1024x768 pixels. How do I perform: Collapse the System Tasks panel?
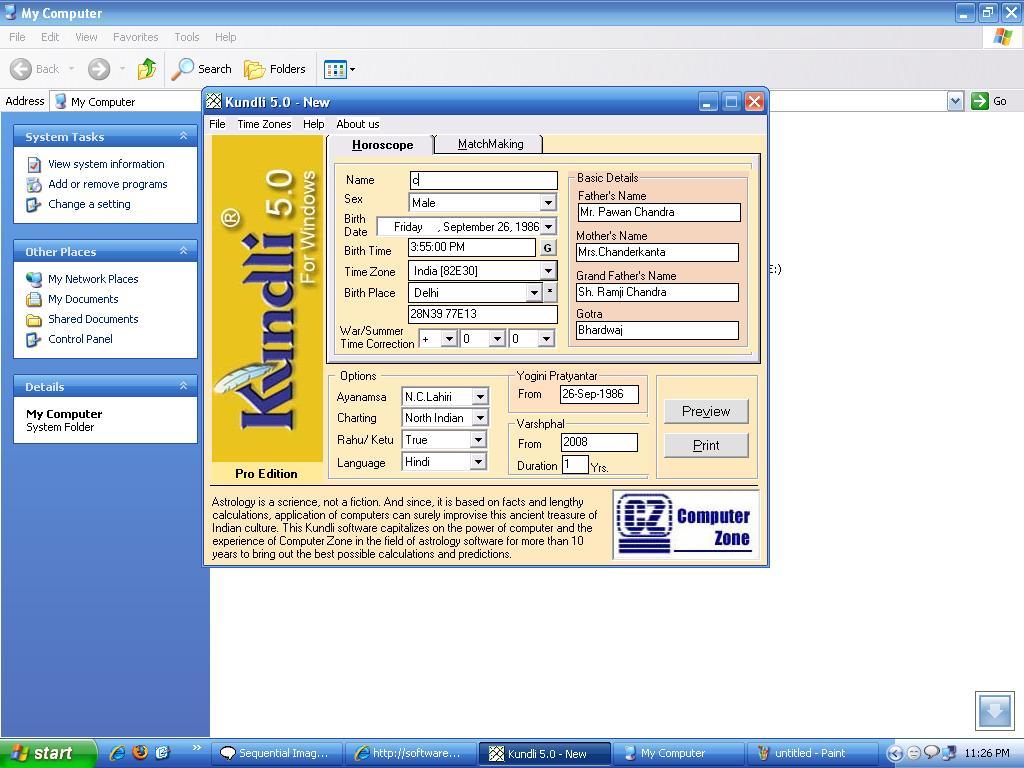point(183,136)
